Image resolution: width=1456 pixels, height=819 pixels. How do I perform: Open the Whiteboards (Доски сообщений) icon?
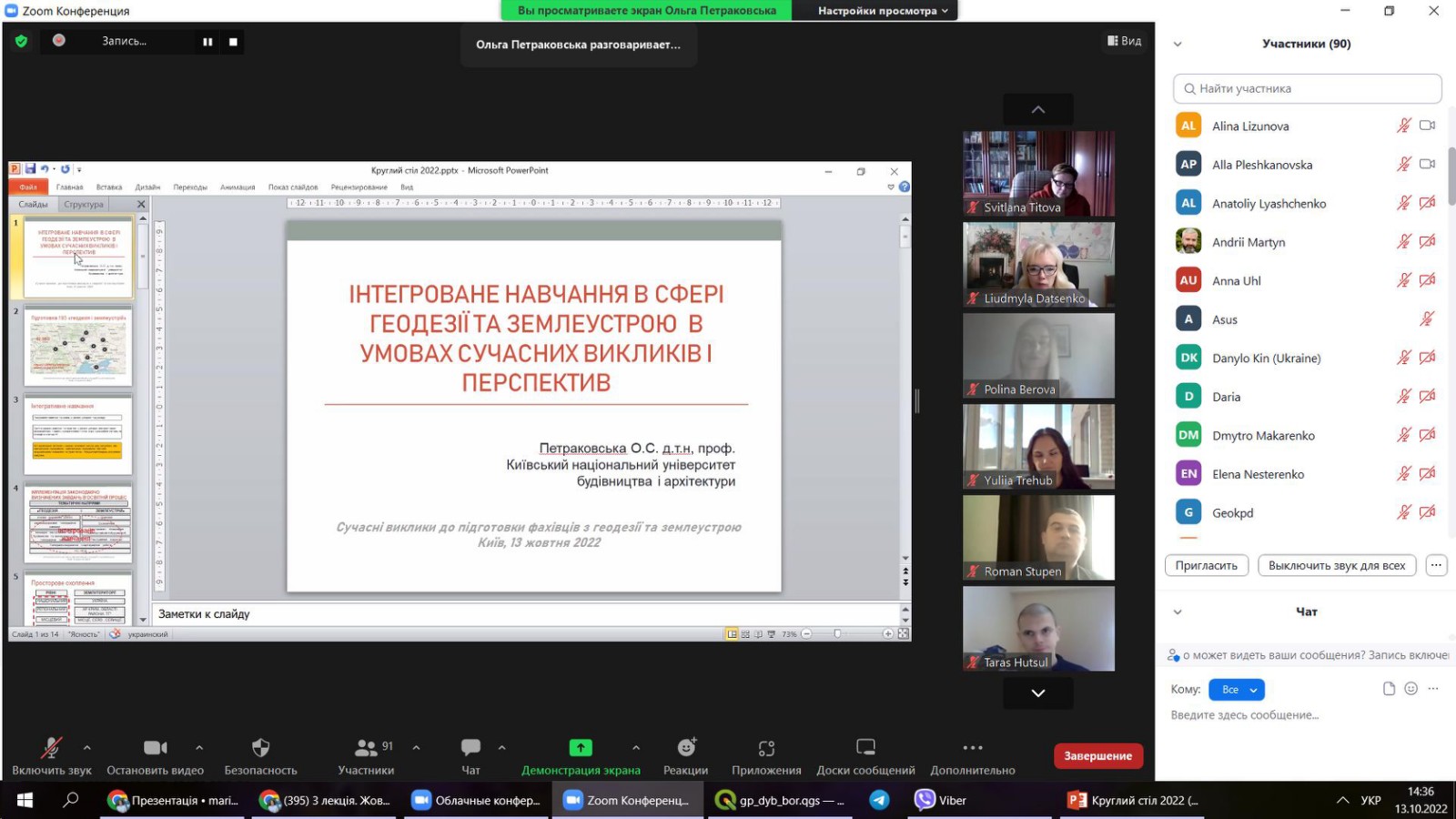(865, 748)
